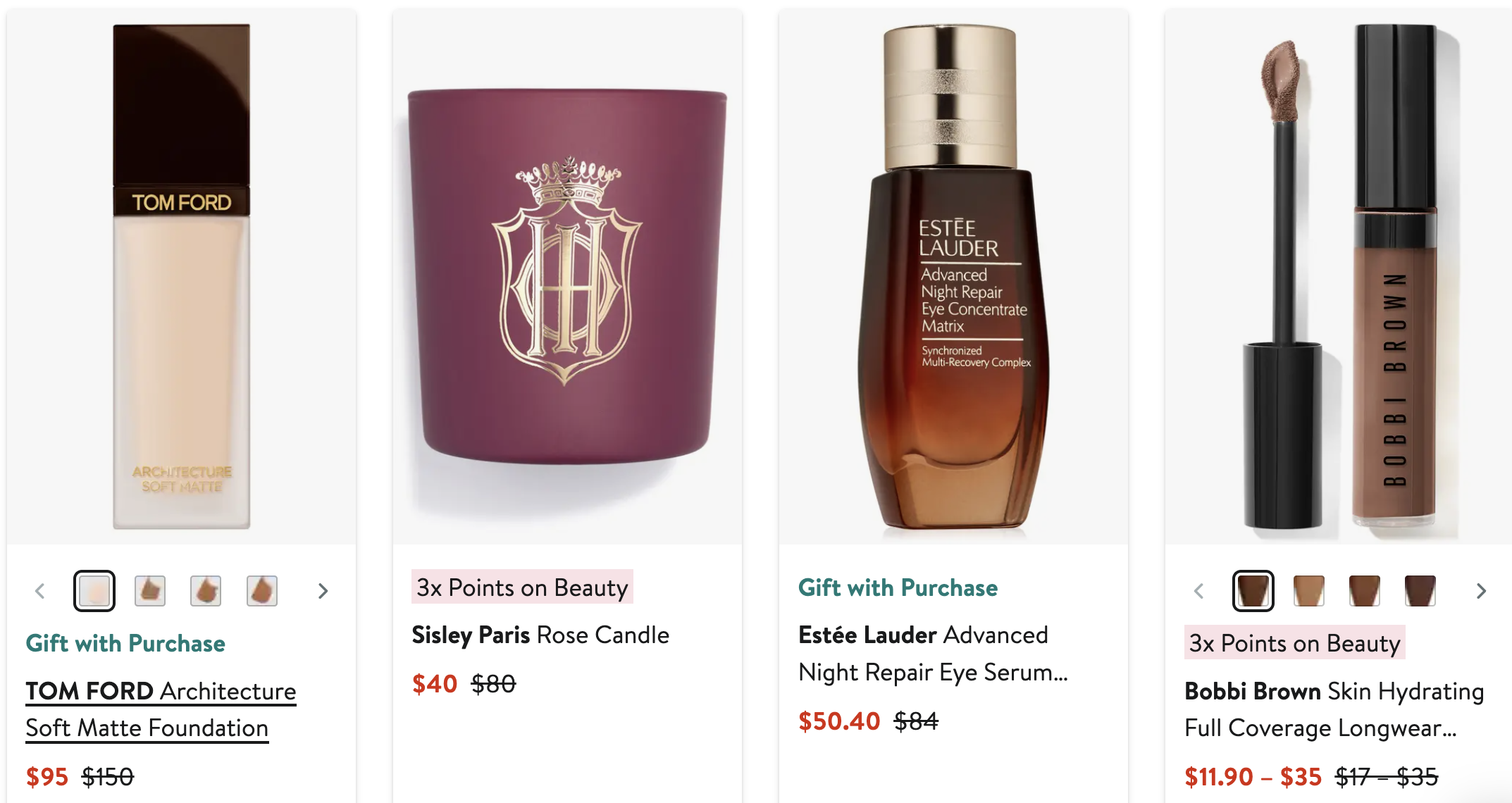Open Sisley Paris Rose Candle link
The width and height of the screenshot is (1512, 803).
coord(540,635)
